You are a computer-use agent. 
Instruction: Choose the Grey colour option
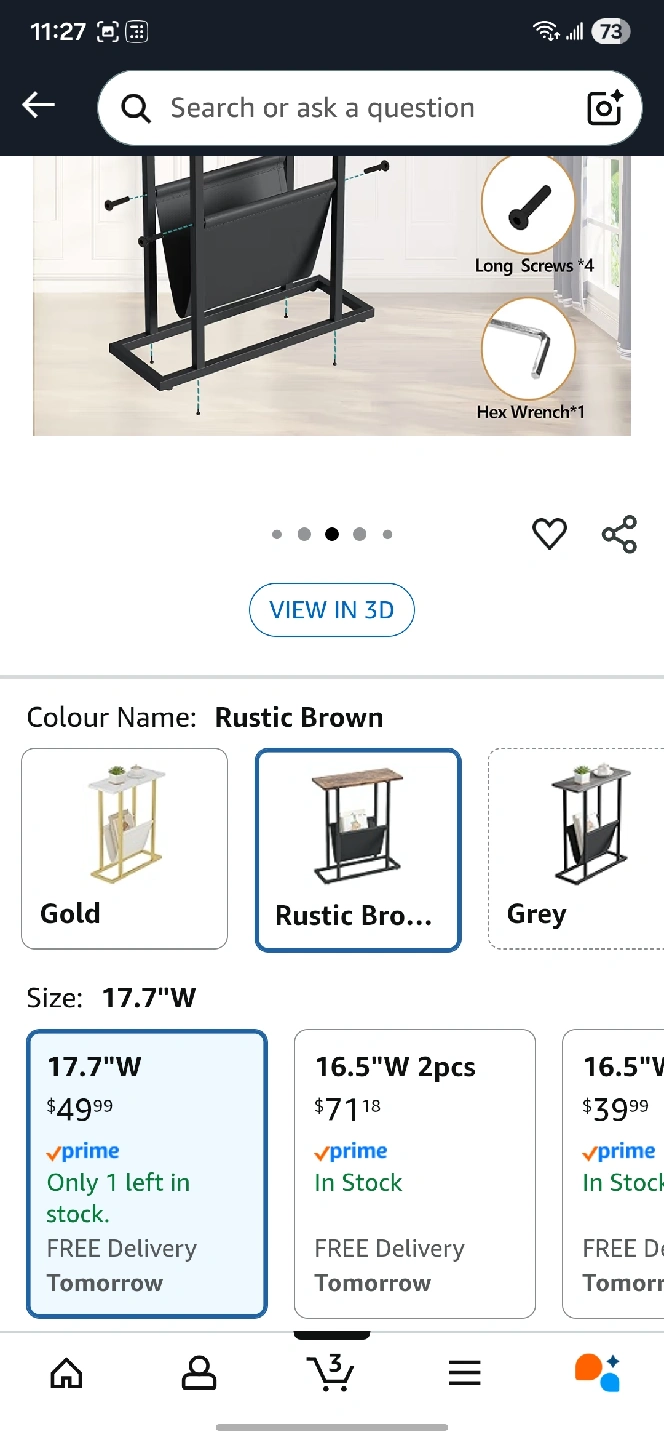coord(575,848)
